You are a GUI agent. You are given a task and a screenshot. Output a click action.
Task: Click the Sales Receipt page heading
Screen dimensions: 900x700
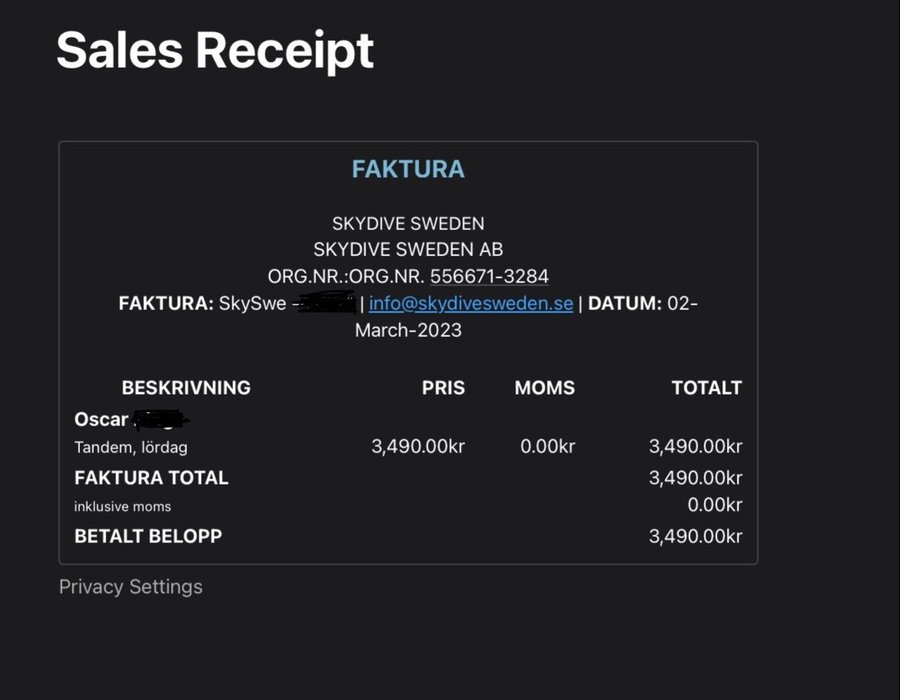[x=215, y=50]
